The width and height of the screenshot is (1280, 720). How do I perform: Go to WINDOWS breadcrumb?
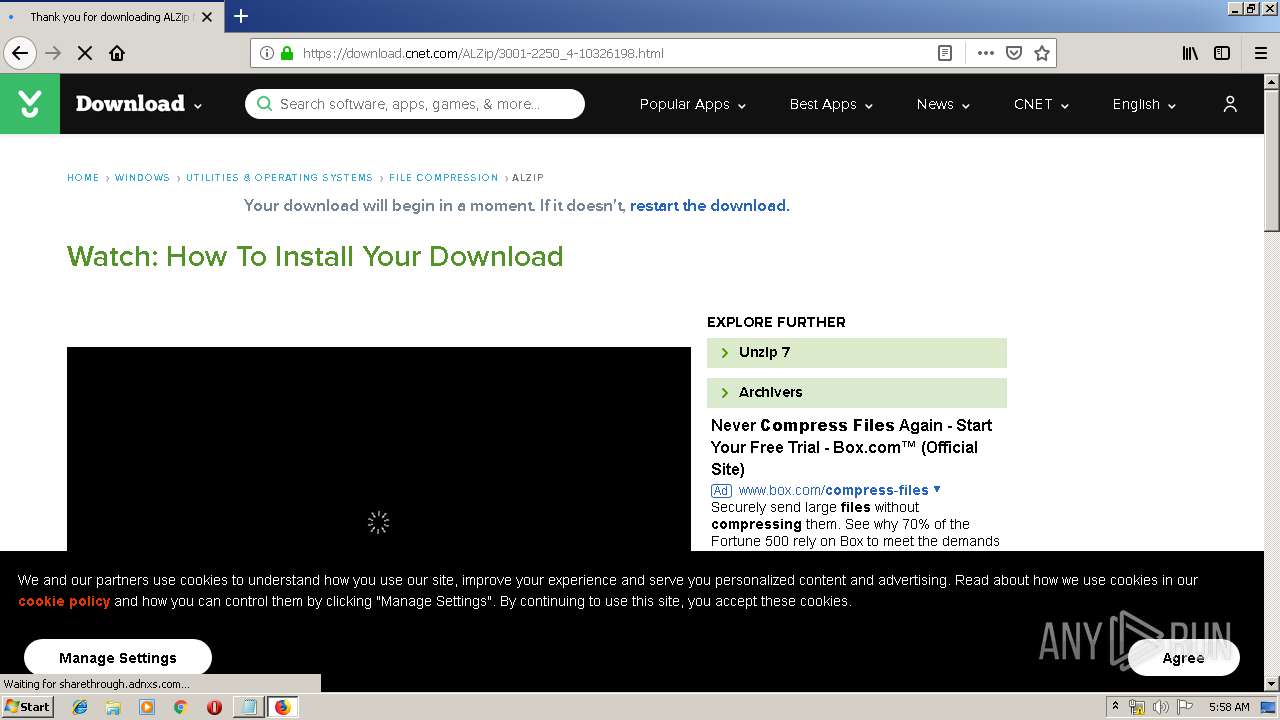coord(142,178)
